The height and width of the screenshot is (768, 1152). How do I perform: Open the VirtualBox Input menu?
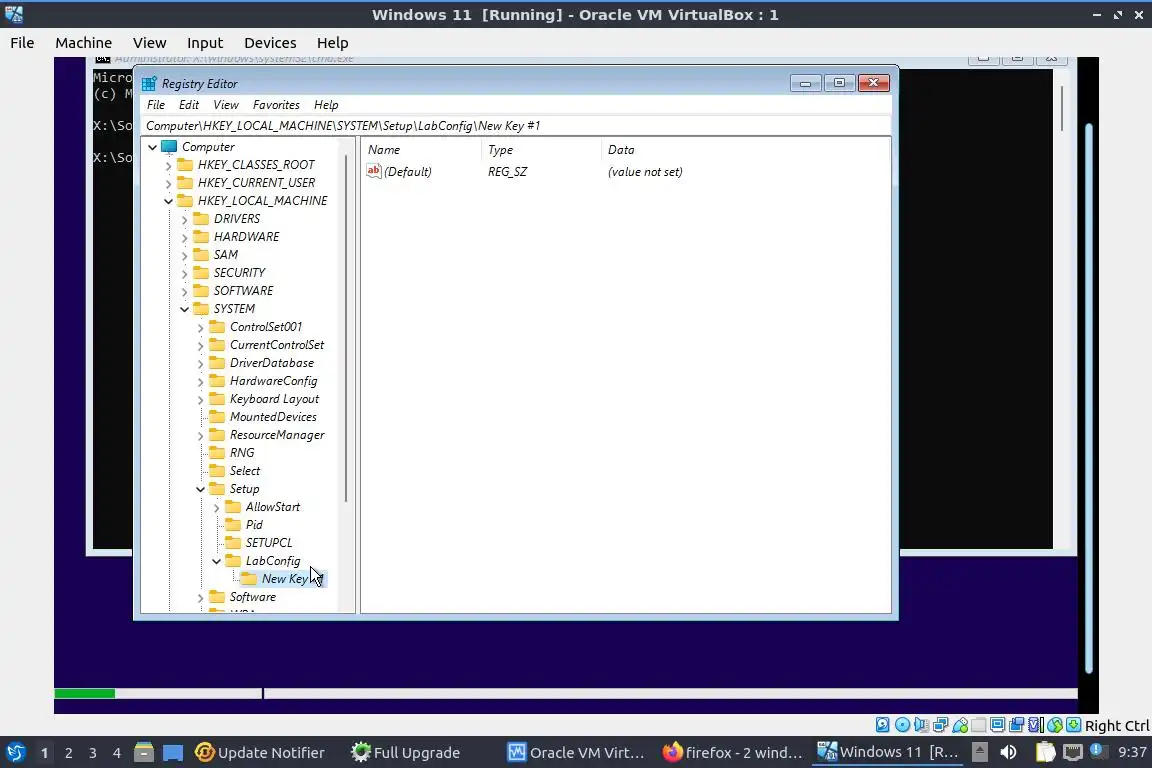(205, 43)
